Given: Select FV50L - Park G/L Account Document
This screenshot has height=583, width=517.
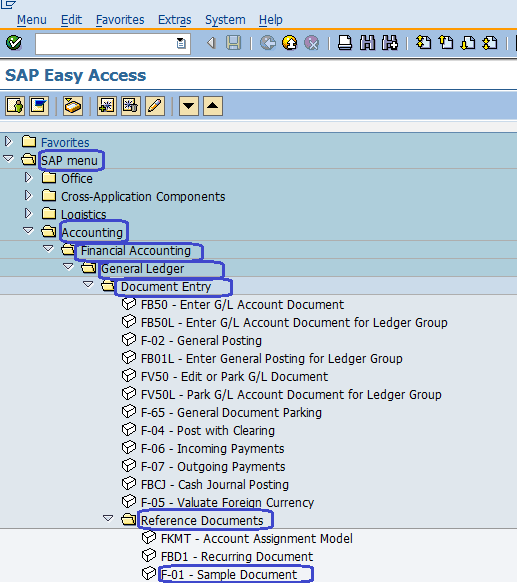Looking at the screenshot, I should [x=291, y=394].
